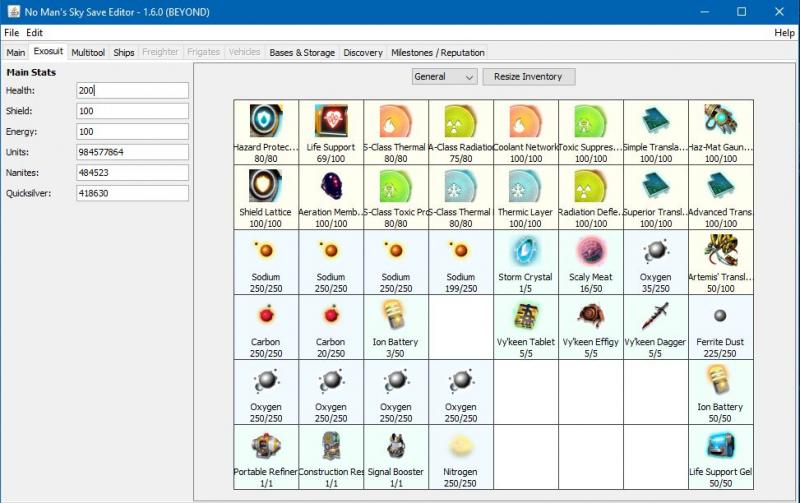Click the Shield Lattice icon
The image size is (800, 503).
coord(266,186)
